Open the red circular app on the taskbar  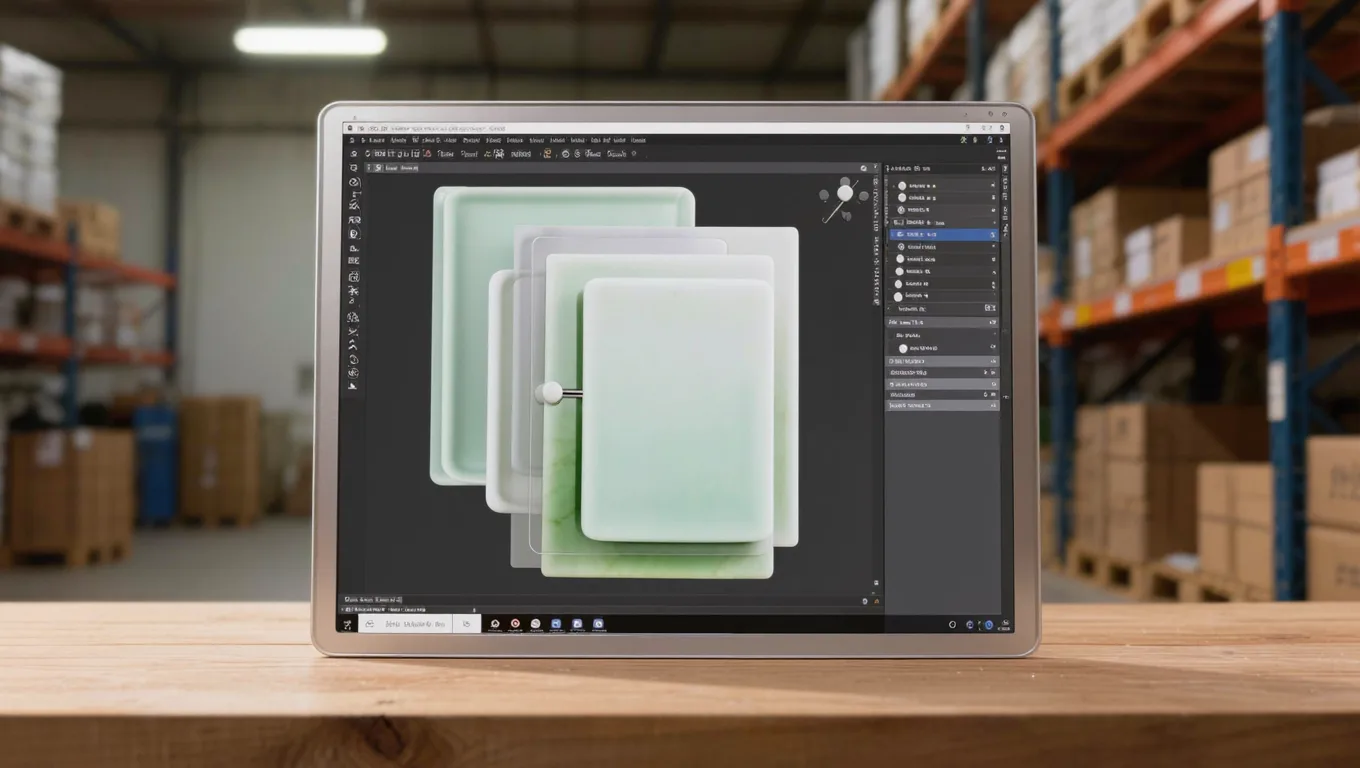pos(515,624)
